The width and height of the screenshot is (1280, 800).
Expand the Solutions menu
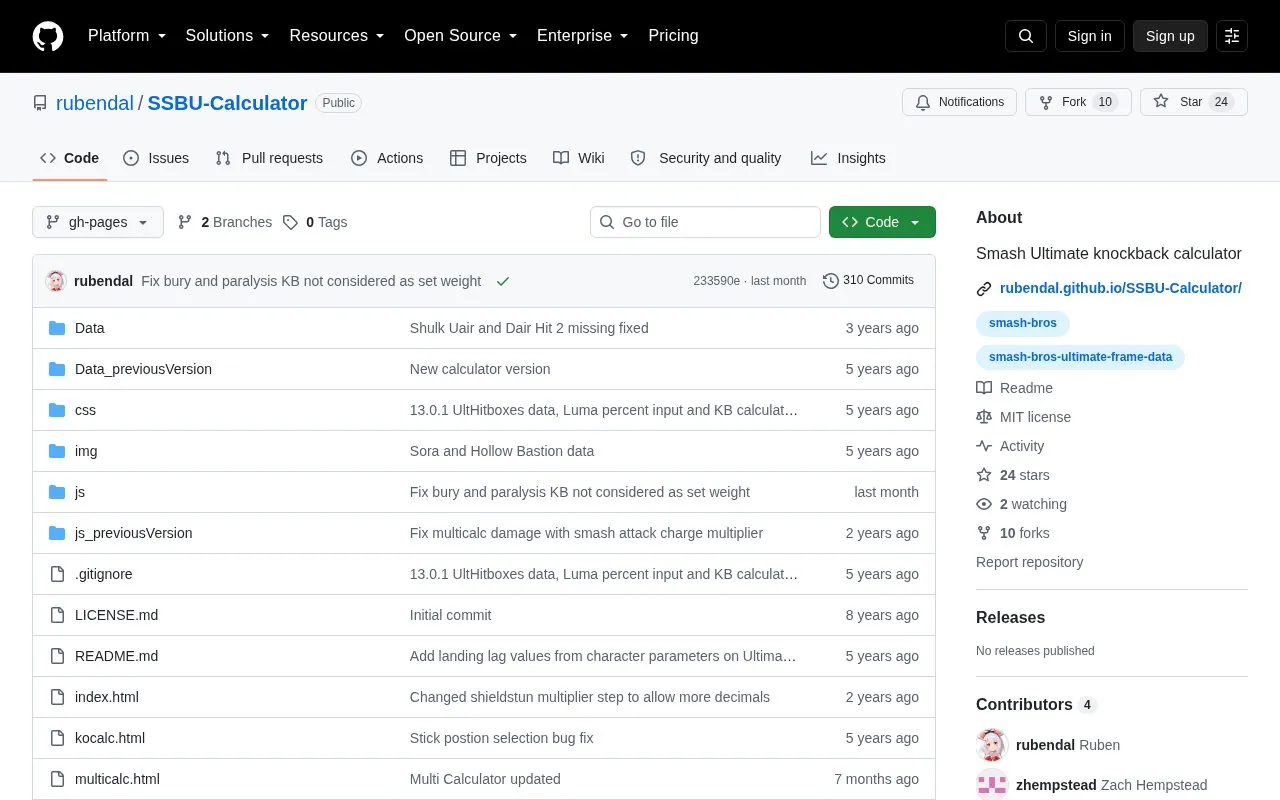(x=227, y=36)
